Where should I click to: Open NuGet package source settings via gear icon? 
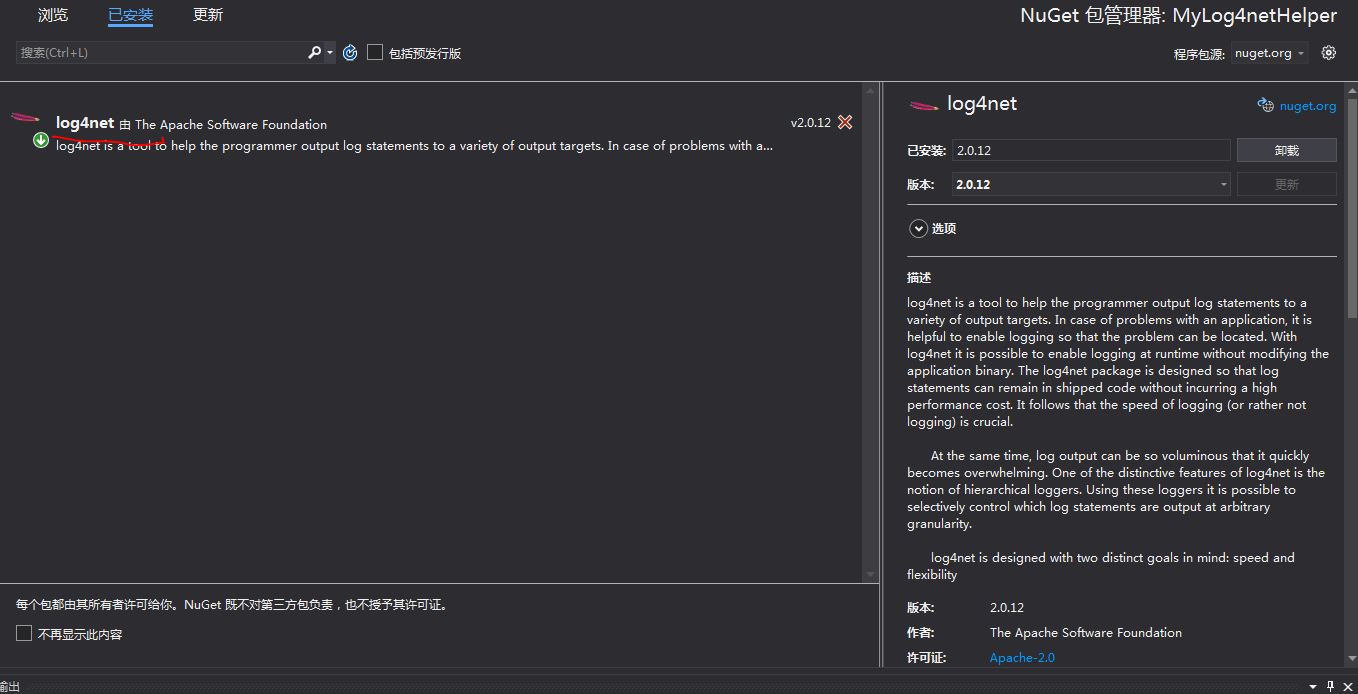[1329, 52]
